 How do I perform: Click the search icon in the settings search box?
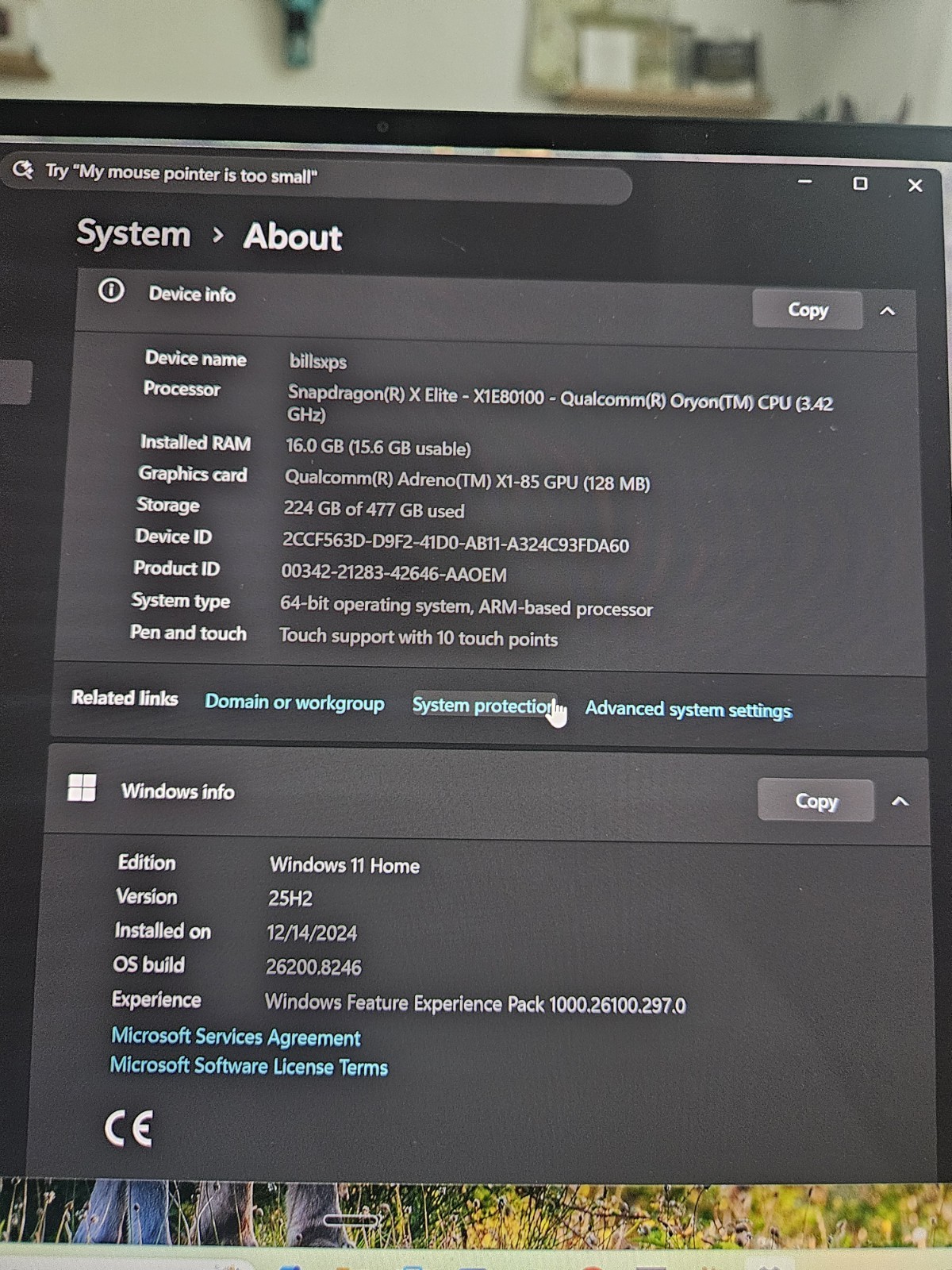tap(23, 169)
